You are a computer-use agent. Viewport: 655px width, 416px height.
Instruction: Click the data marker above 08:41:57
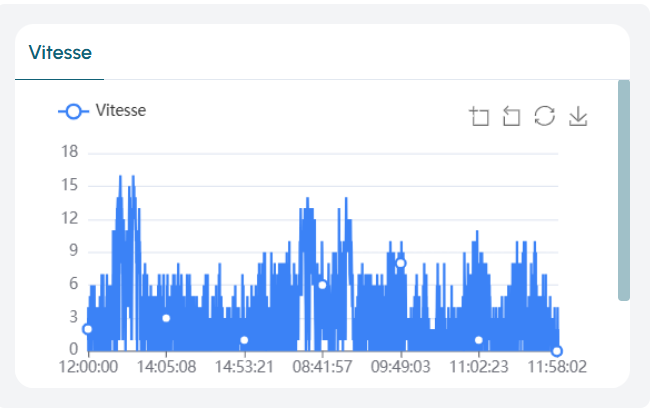coord(322,285)
